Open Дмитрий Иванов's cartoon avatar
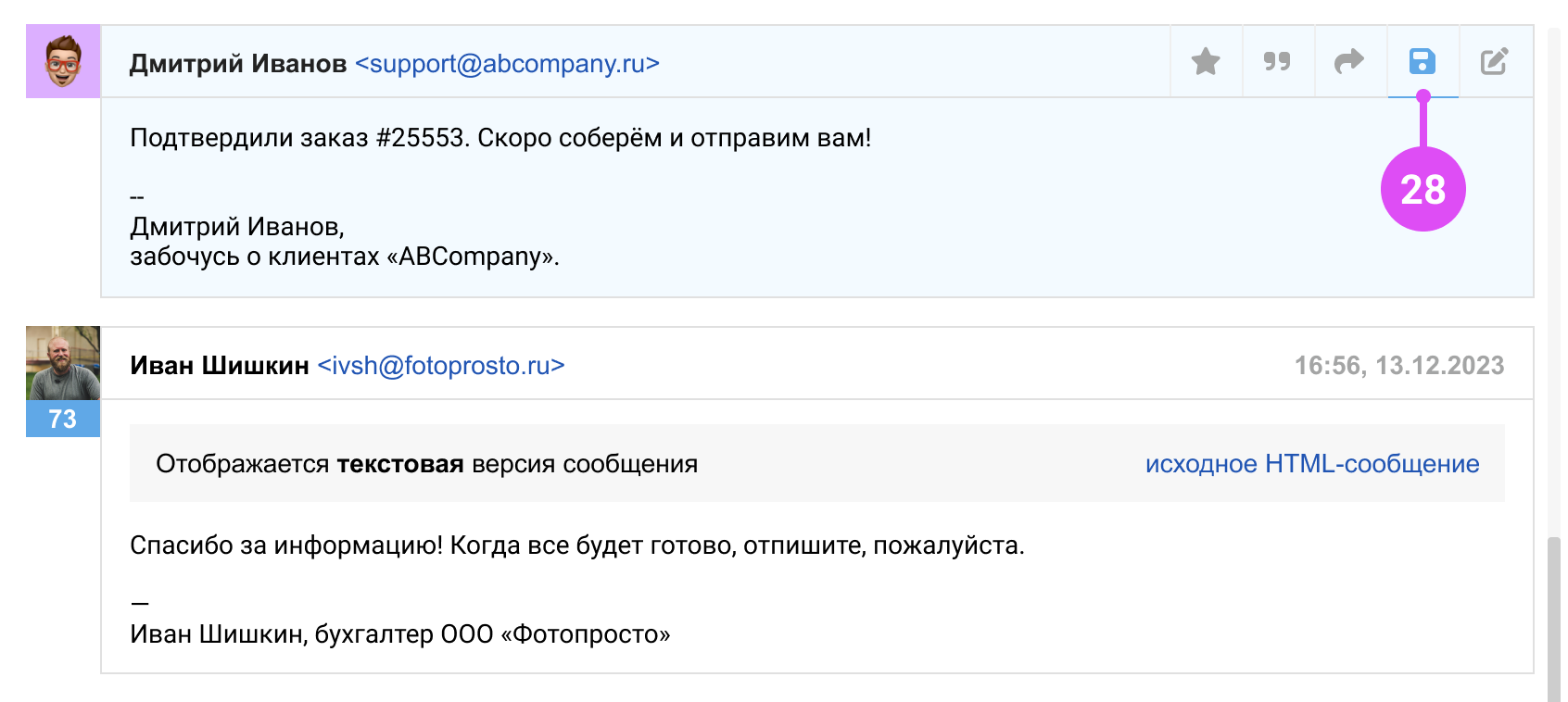This screenshot has width=1568, height=702. 63,61
